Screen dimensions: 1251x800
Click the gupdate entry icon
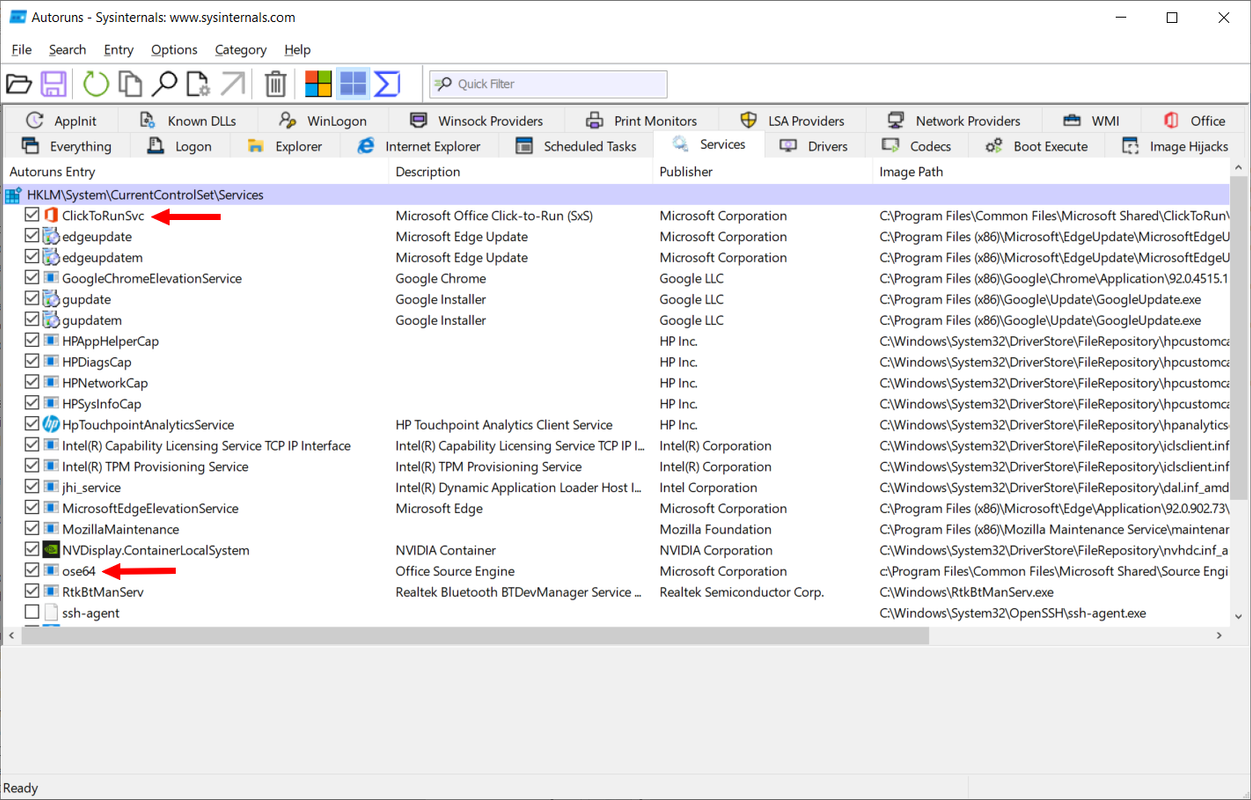51,299
